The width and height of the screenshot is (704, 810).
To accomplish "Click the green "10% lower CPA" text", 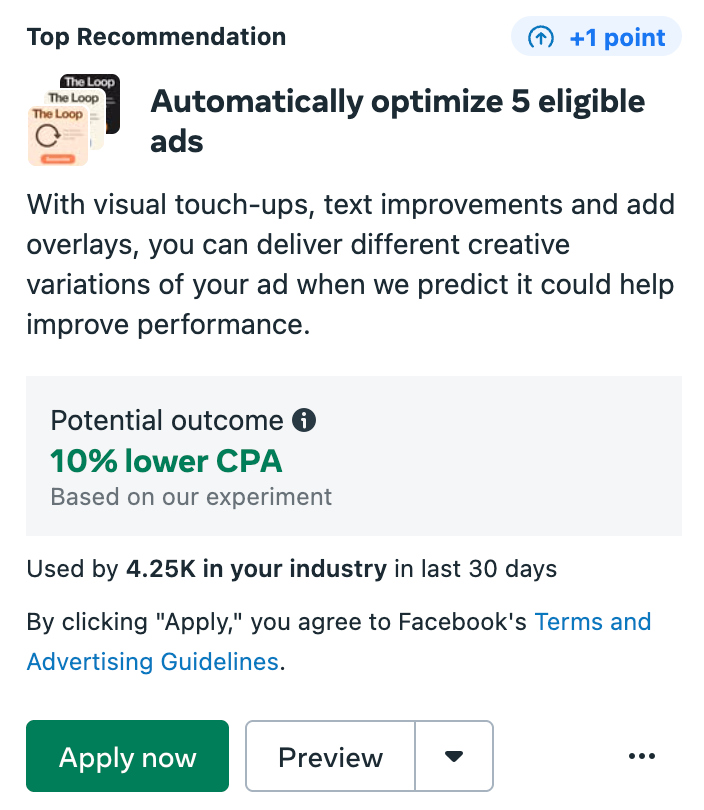I will [x=166, y=461].
